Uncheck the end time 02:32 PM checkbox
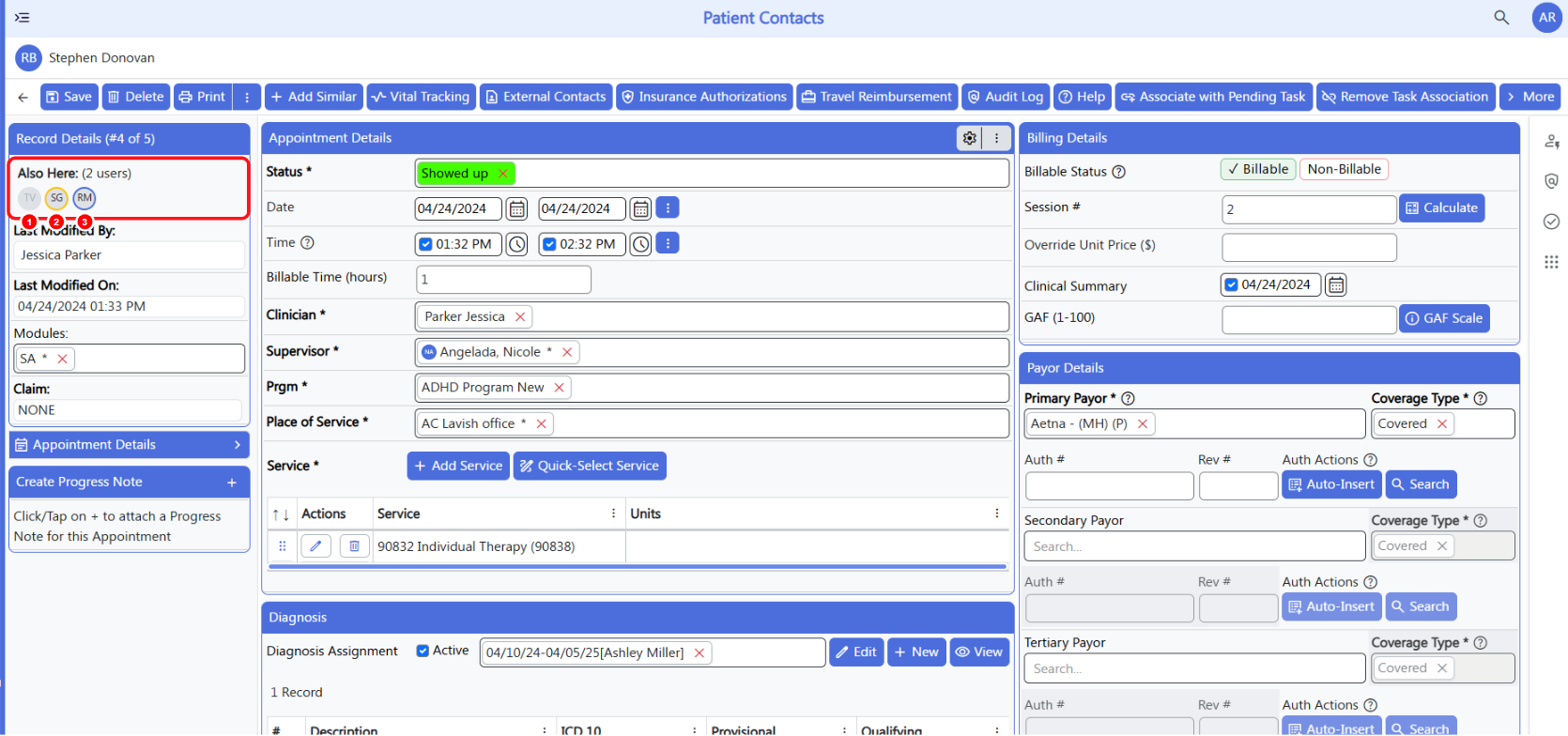 [x=549, y=244]
